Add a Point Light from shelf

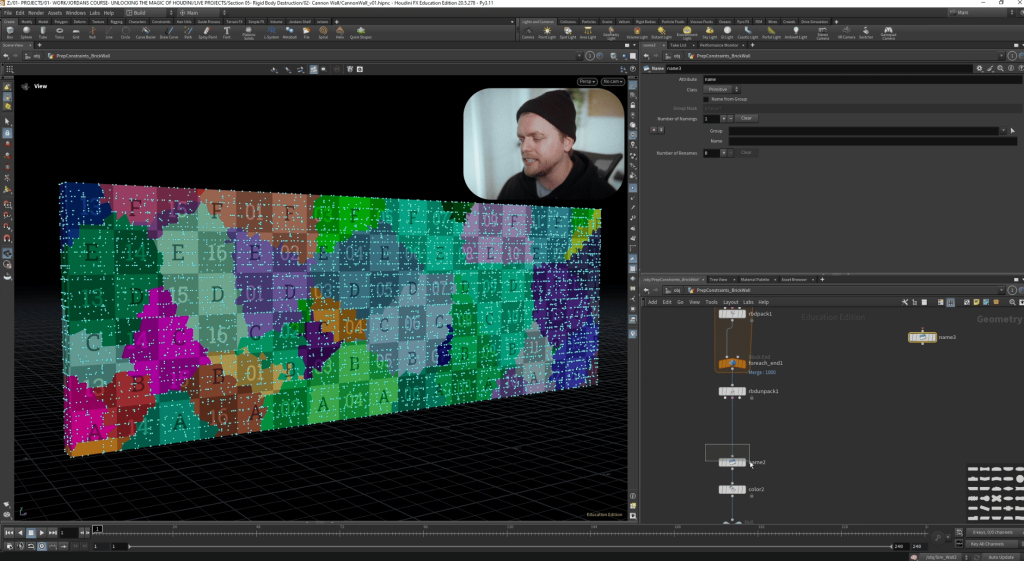(547, 32)
